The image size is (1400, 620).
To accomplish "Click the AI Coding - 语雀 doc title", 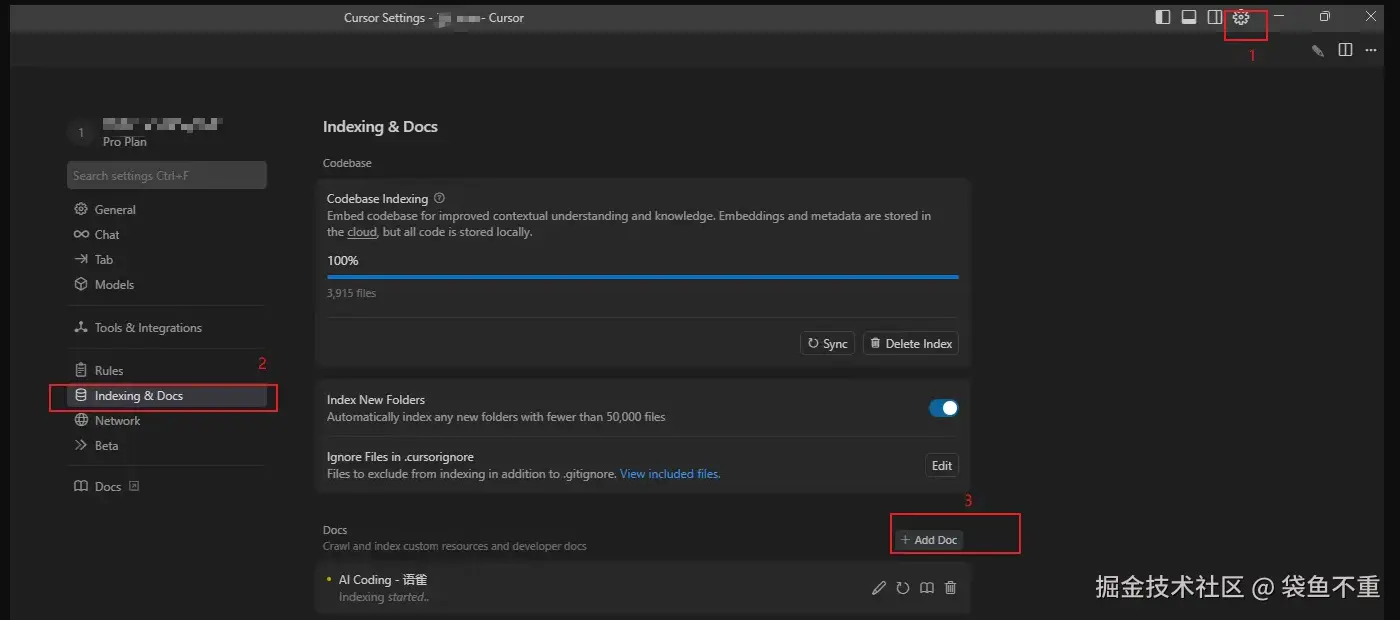I will point(383,580).
